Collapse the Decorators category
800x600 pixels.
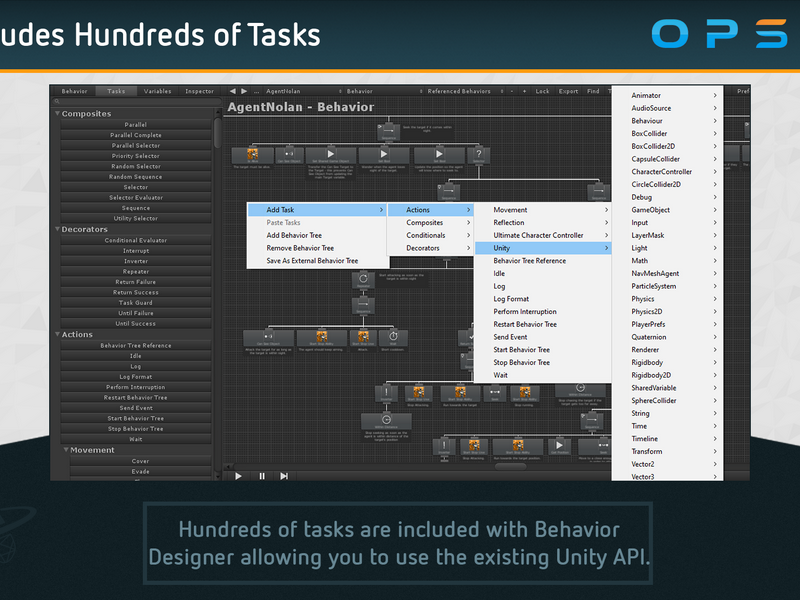(x=57, y=229)
